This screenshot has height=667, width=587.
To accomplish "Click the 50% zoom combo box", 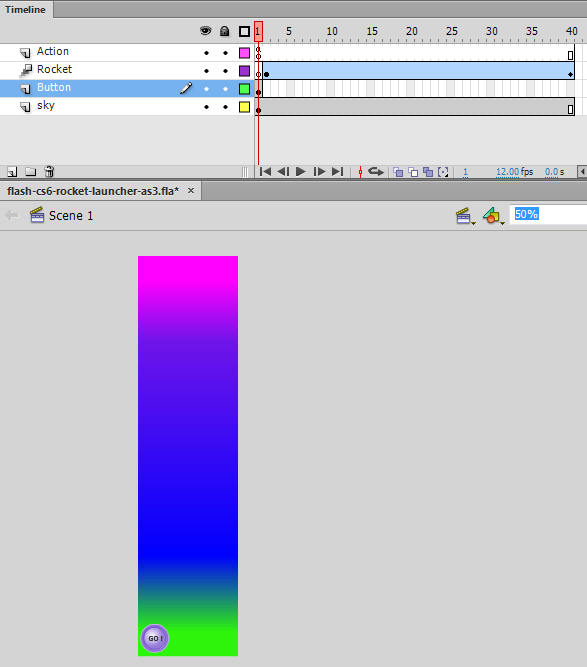I will point(548,214).
